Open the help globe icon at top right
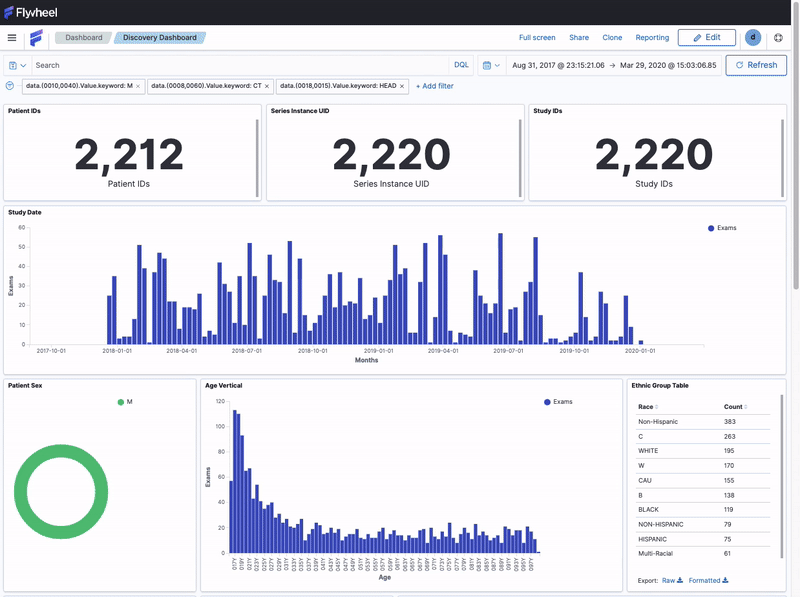This screenshot has width=800, height=597. (x=779, y=38)
